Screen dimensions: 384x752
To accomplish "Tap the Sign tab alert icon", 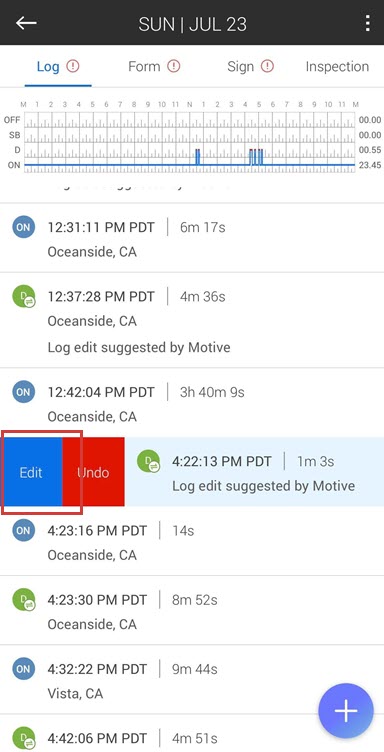I will pyautogui.click(x=267, y=66).
